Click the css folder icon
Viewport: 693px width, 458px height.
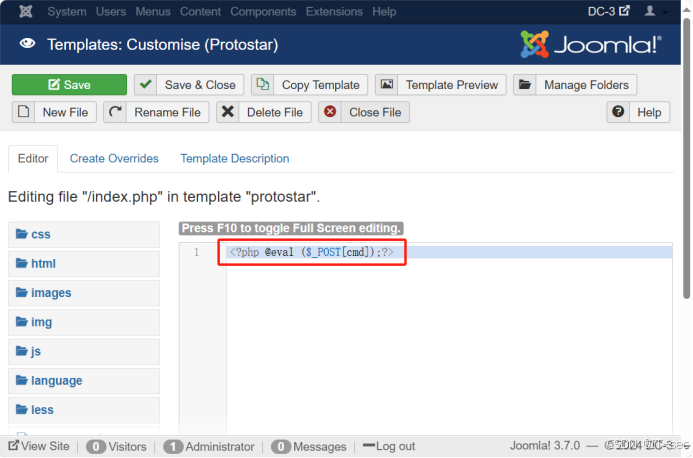click(22, 233)
